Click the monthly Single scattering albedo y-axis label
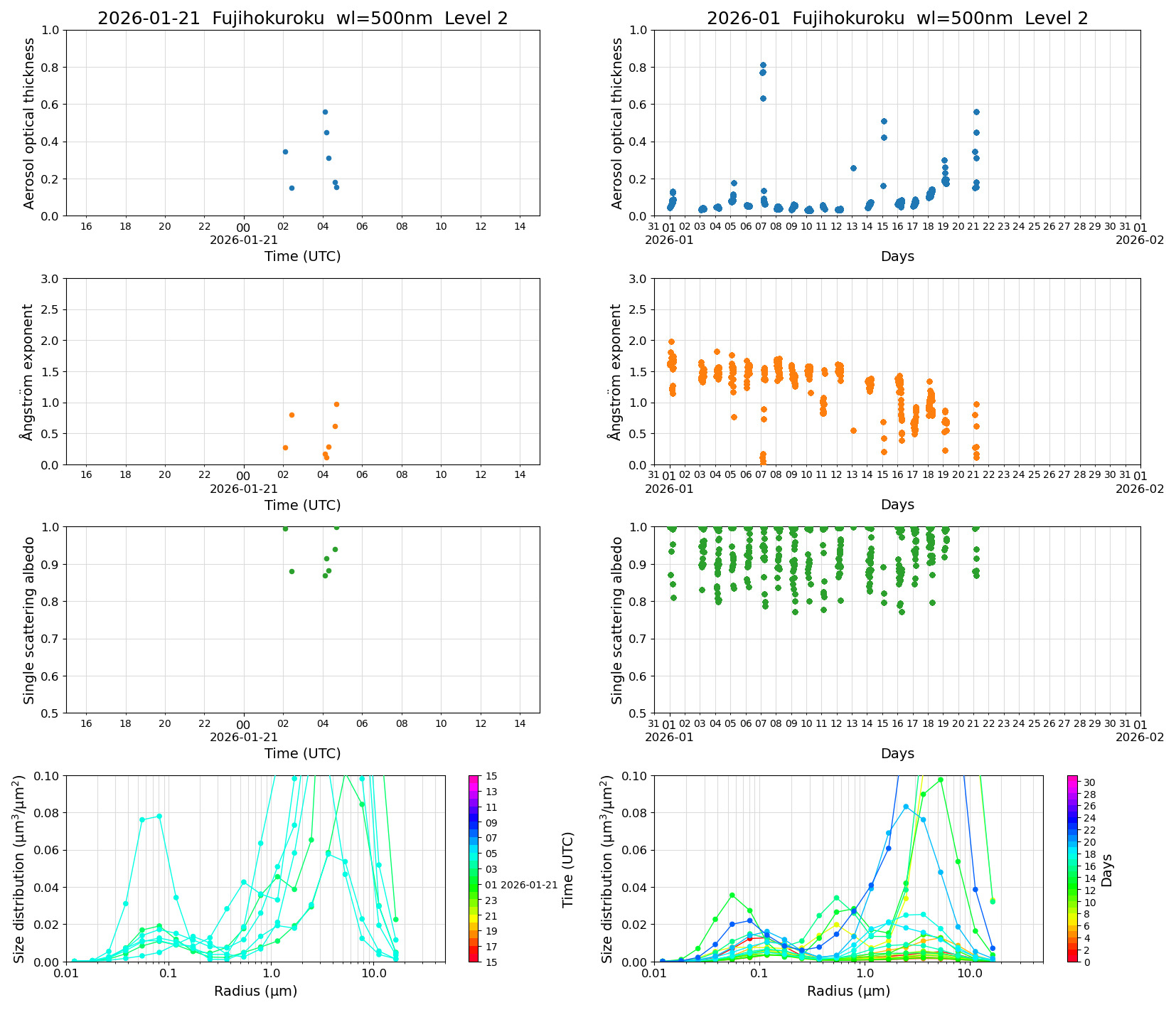Image resolution: width=1176 pixels, height=1010 pixels. (617, 620)
